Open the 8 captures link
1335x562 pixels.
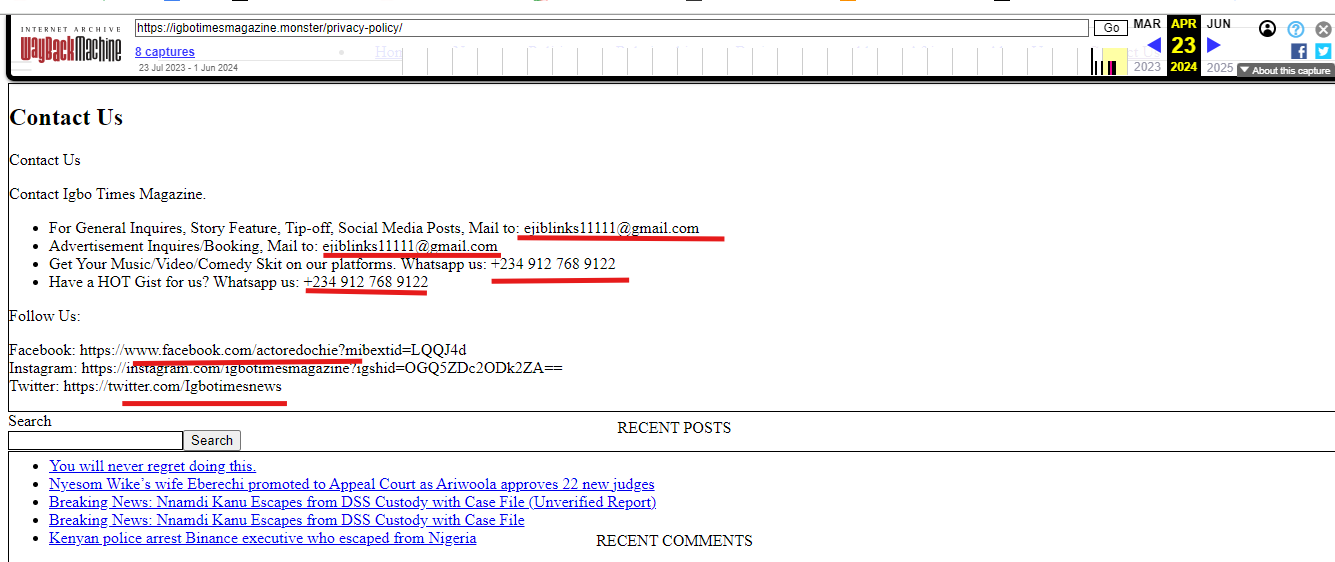click(165, 52)
